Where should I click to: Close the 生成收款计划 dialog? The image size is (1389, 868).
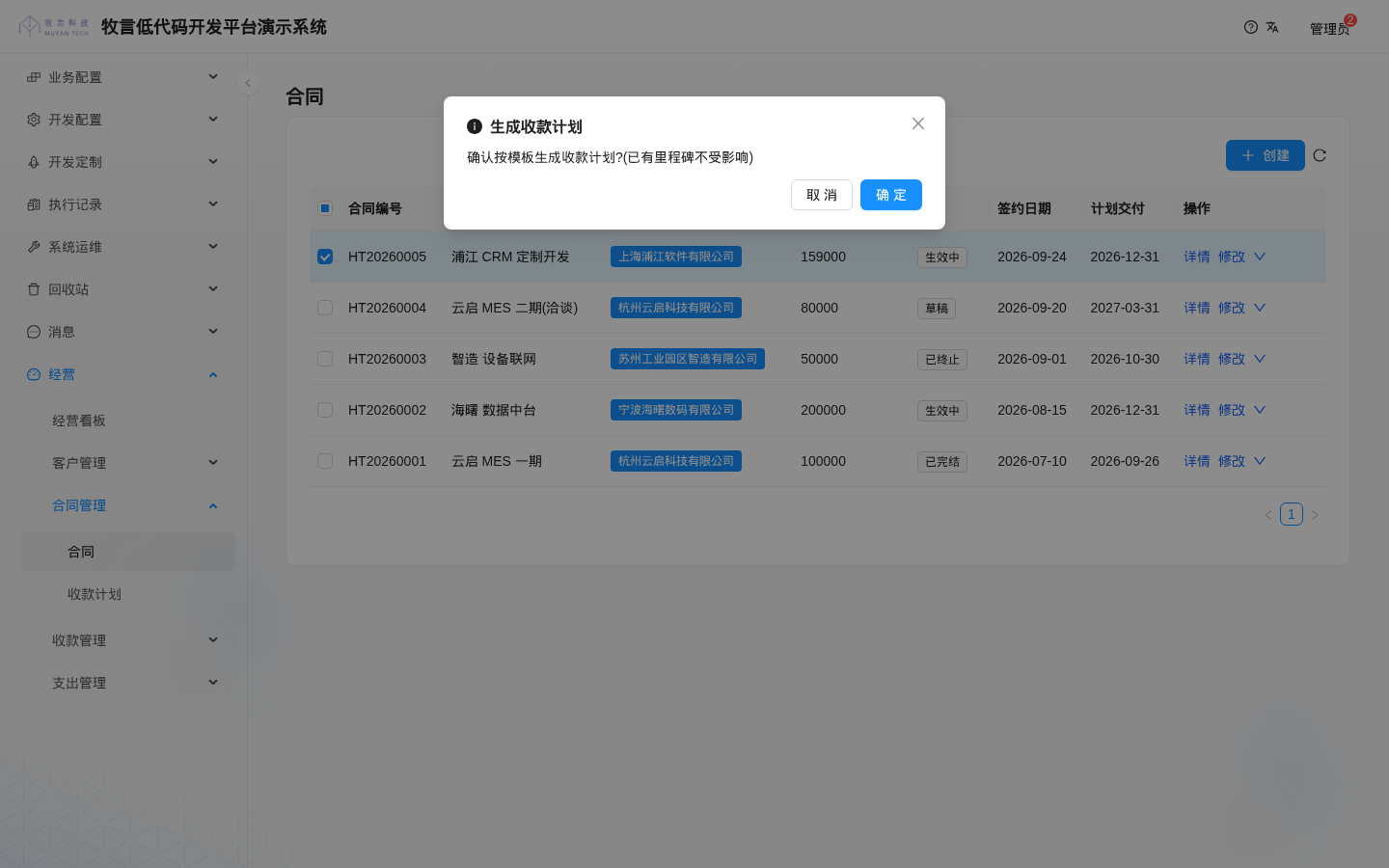click(918, 123)
